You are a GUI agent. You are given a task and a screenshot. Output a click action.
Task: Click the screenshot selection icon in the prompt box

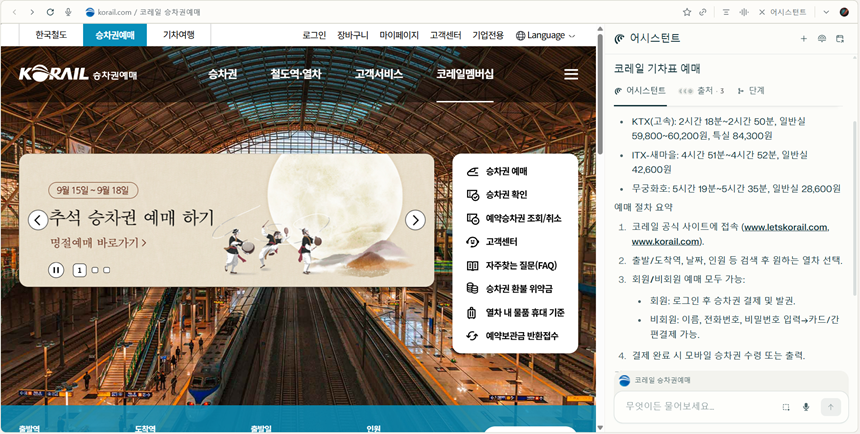(786, 407)
